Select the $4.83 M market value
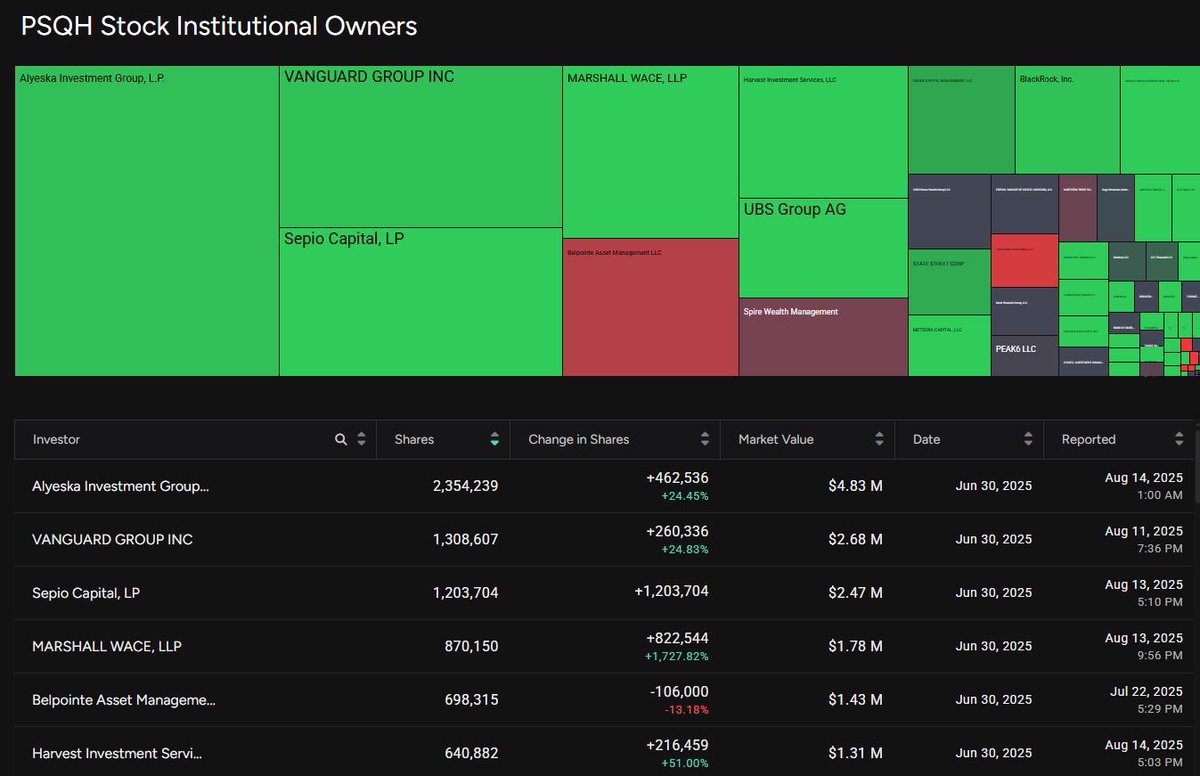This screenshot has height=776, width=1200. click(x=855, y=486)
